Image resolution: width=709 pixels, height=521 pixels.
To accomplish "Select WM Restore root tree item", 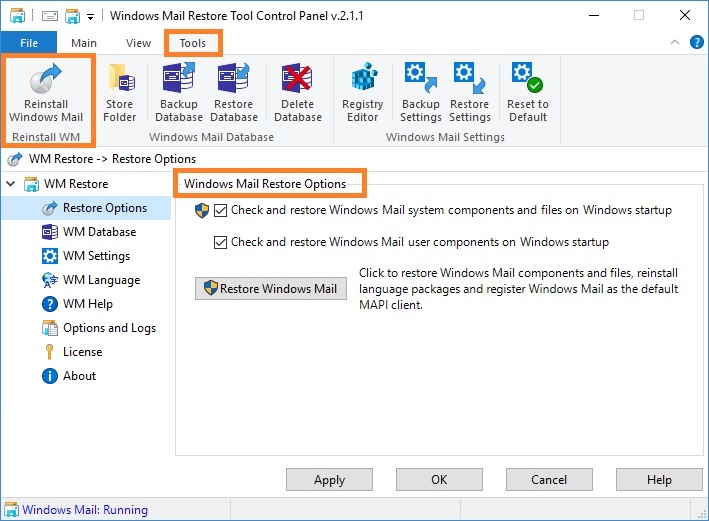I will pos(66,184).
